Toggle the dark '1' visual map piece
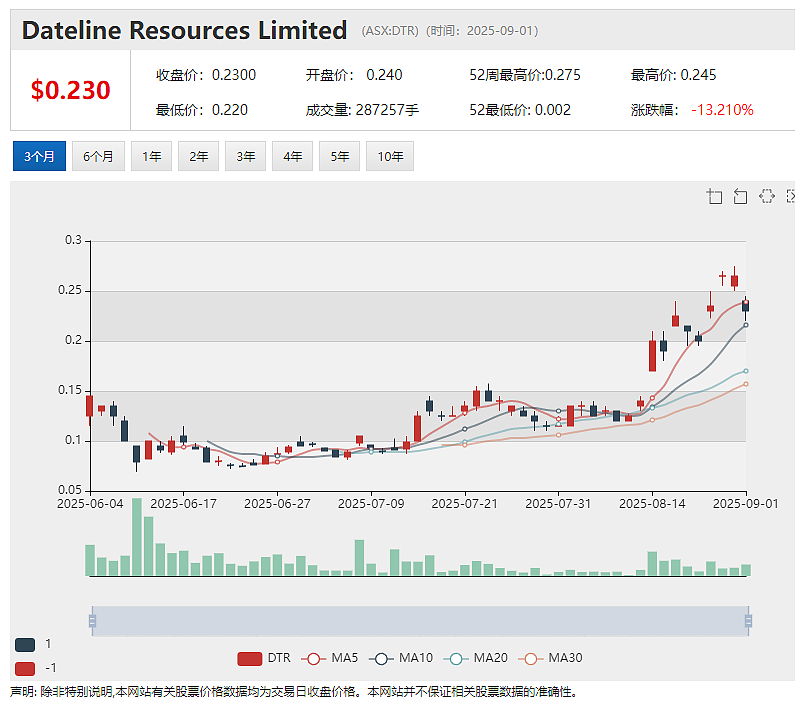The height and width of the screenshot is (712, 803). click(25, 644)
